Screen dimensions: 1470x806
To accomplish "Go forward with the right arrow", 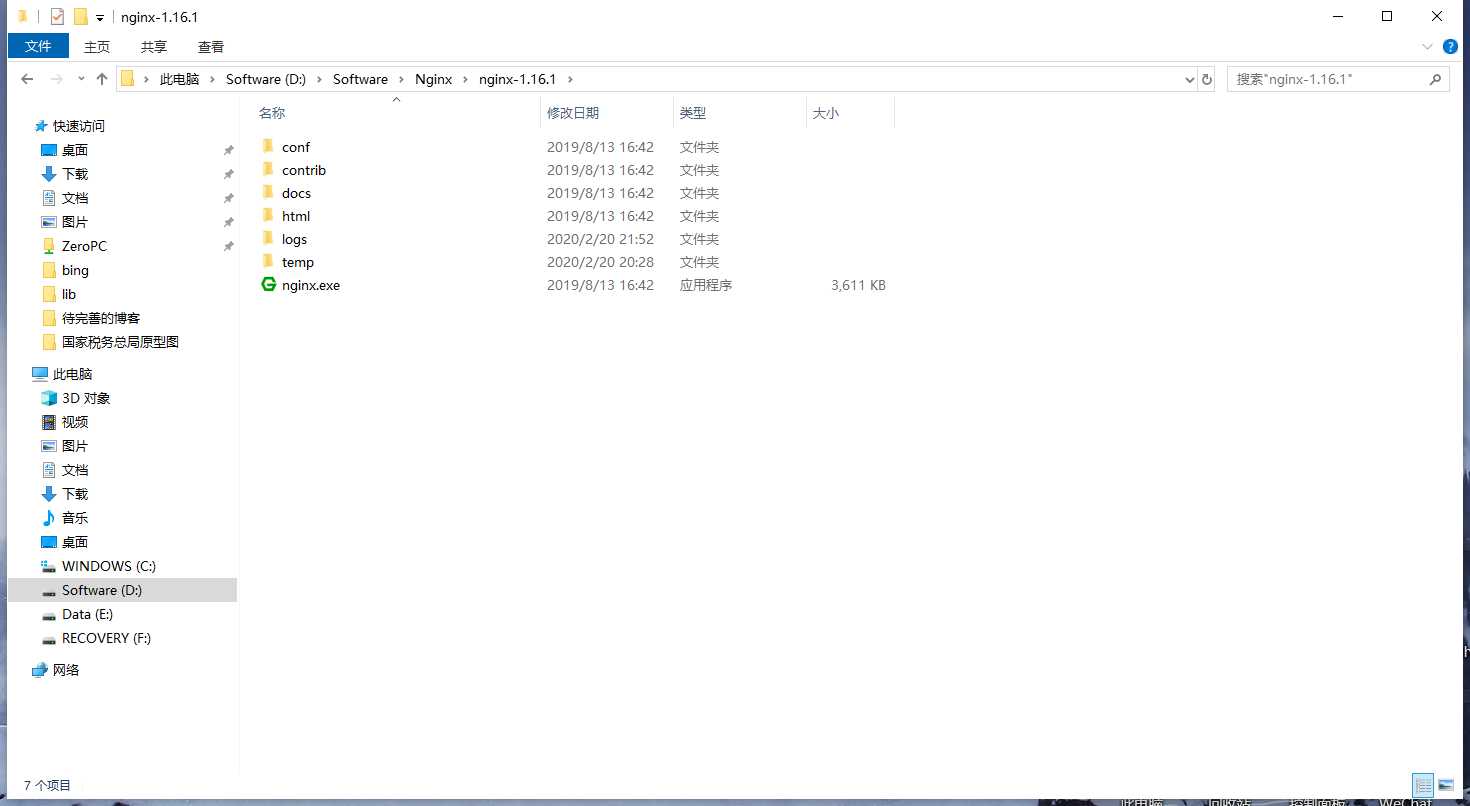I will (57, 79).
